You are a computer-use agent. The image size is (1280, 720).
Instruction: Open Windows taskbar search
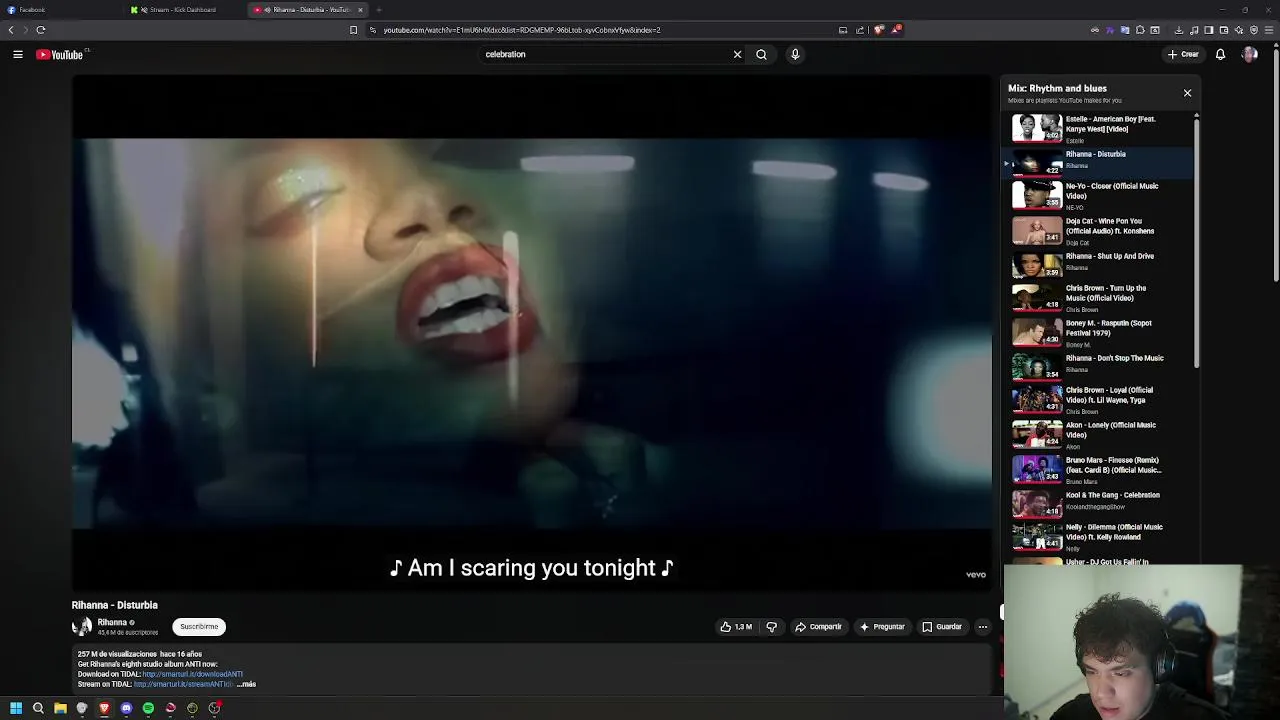(x=38, y=708)
